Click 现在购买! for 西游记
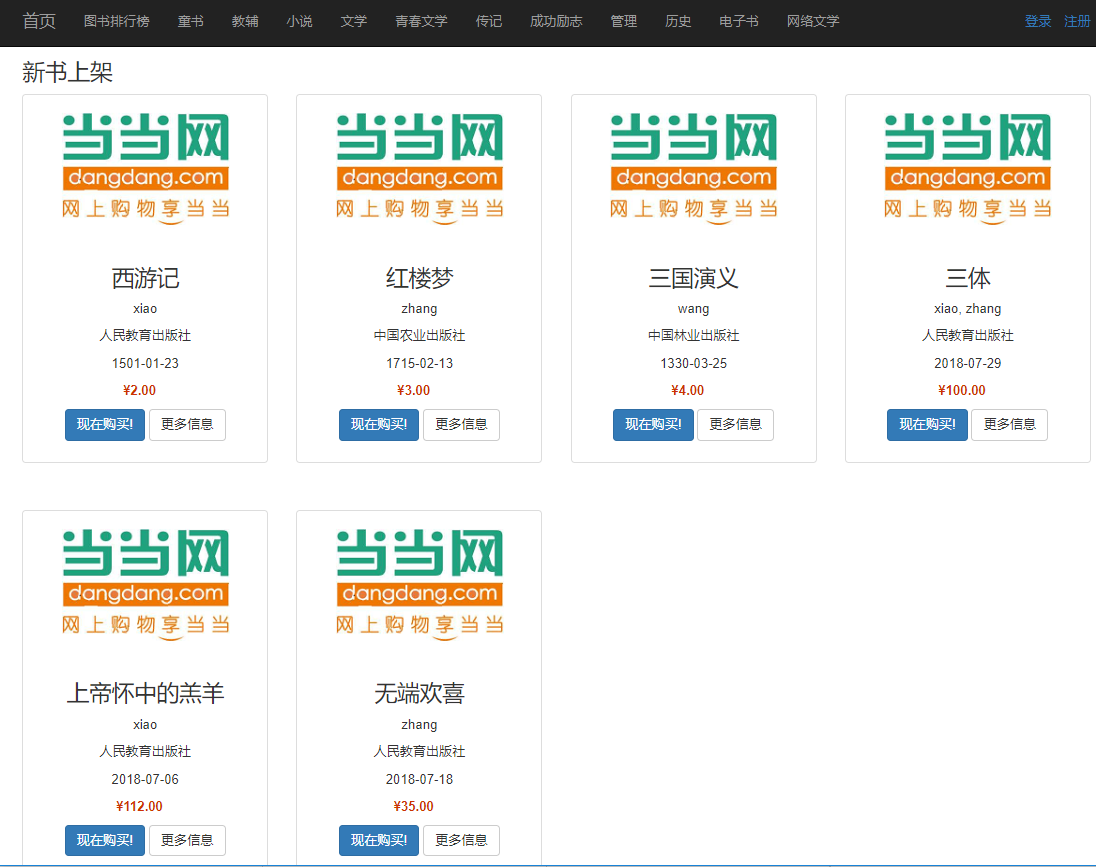 [x=105, y=424]
